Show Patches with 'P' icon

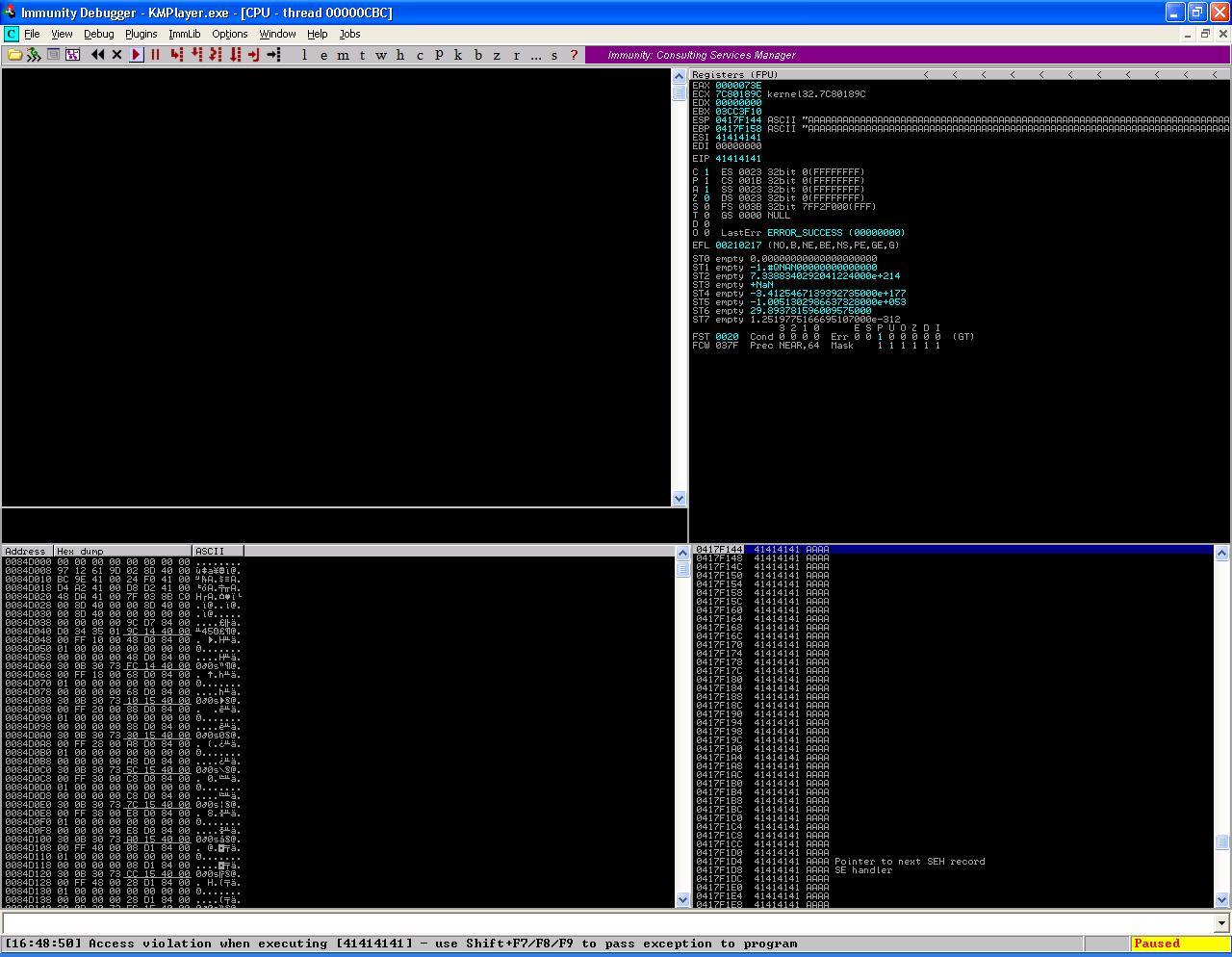[x=439, y=55]
